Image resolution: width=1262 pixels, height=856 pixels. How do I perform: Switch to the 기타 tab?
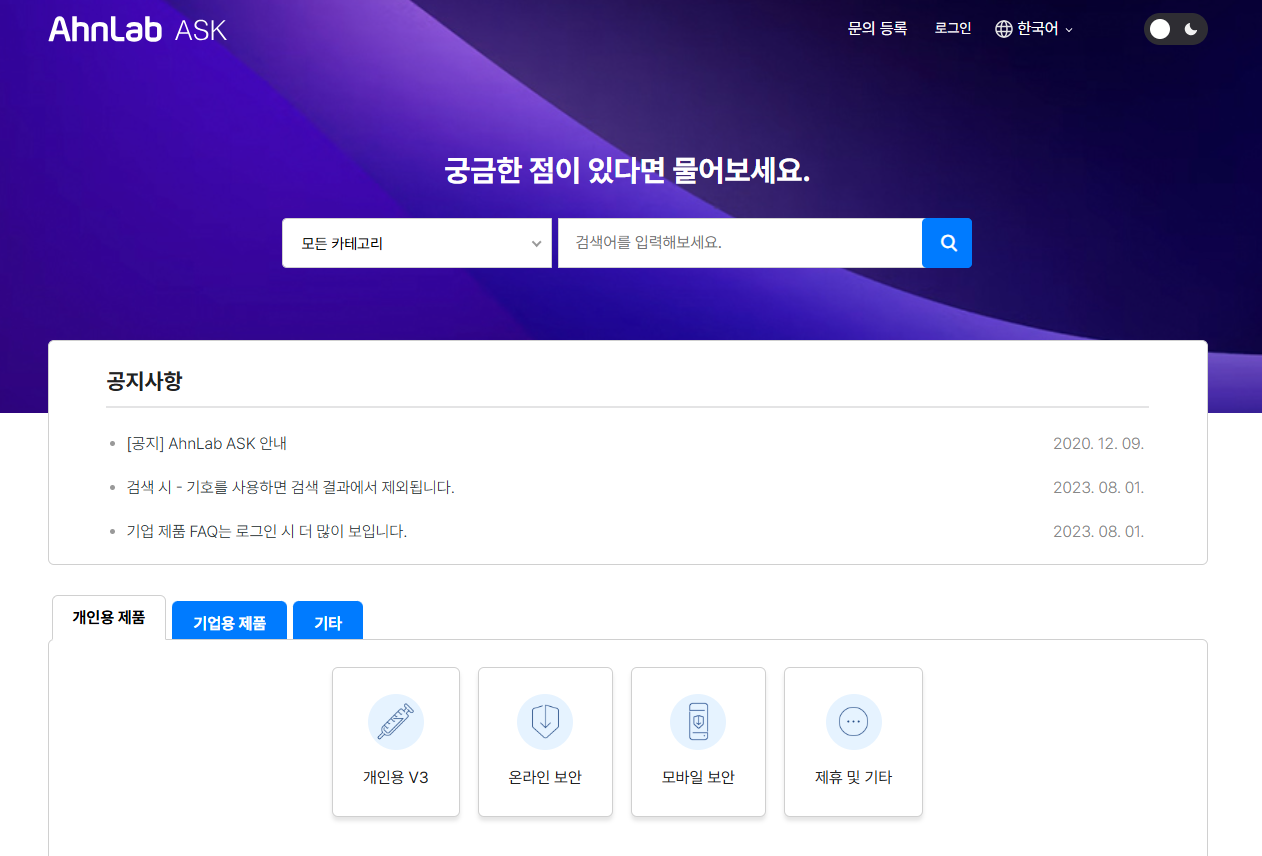(x=328, y=621)
